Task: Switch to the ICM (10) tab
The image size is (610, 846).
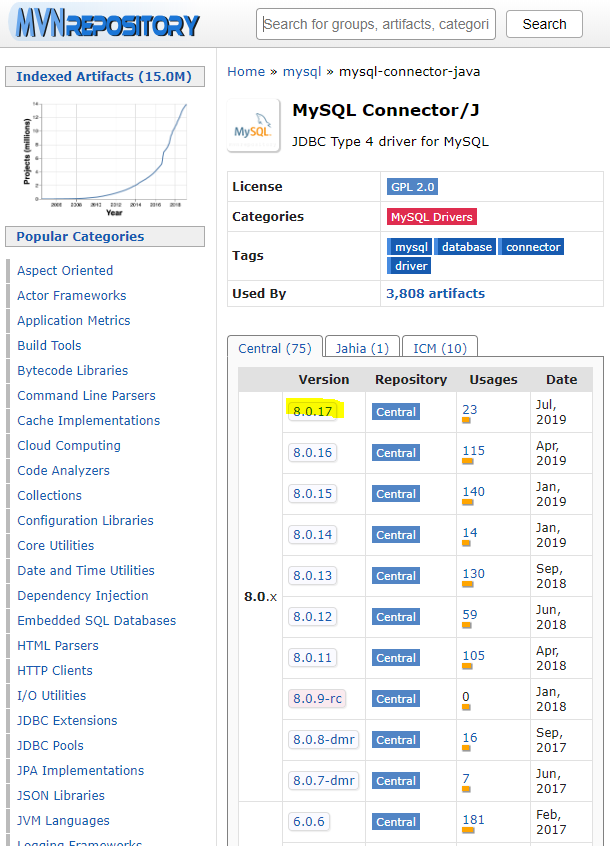Action: pos(440,349)
